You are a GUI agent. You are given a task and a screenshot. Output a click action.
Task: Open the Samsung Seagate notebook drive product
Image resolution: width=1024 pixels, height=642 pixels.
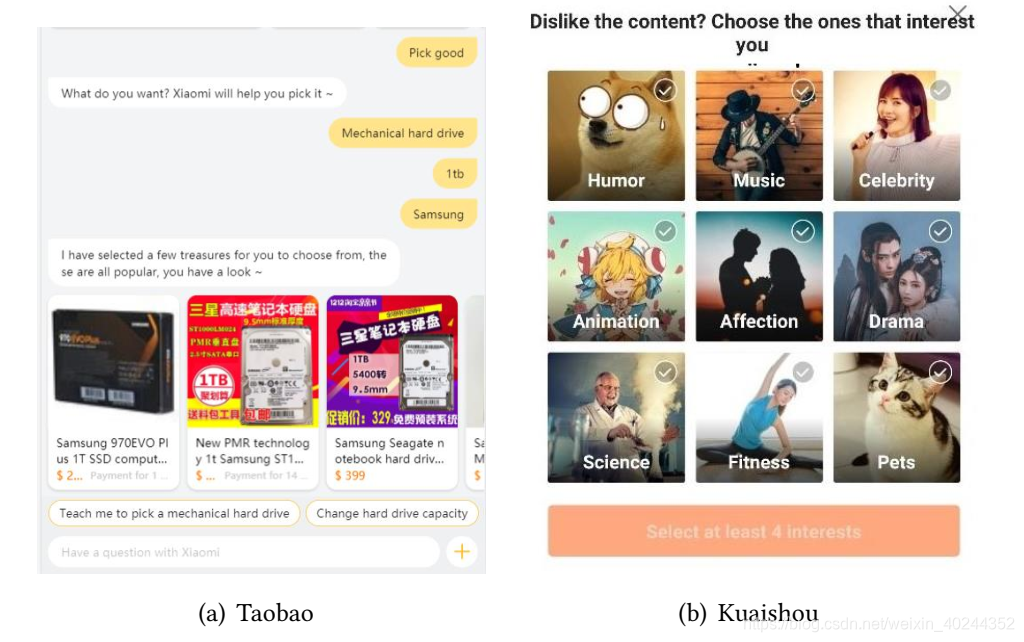pos(392,393)
